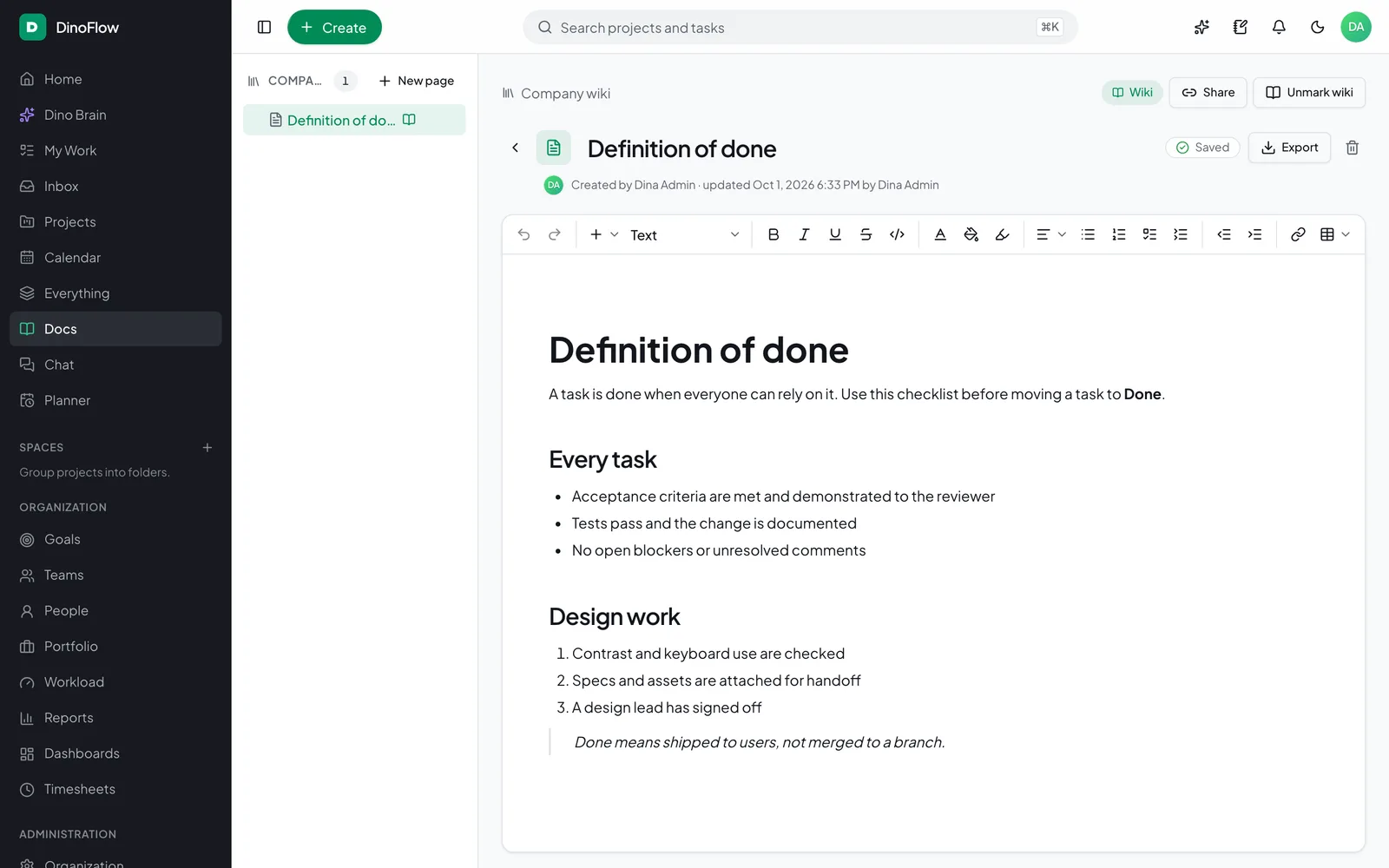Open the Text style dropdown
The image size is (1389, 868).
pyautogui.click(x=685, y=234)
